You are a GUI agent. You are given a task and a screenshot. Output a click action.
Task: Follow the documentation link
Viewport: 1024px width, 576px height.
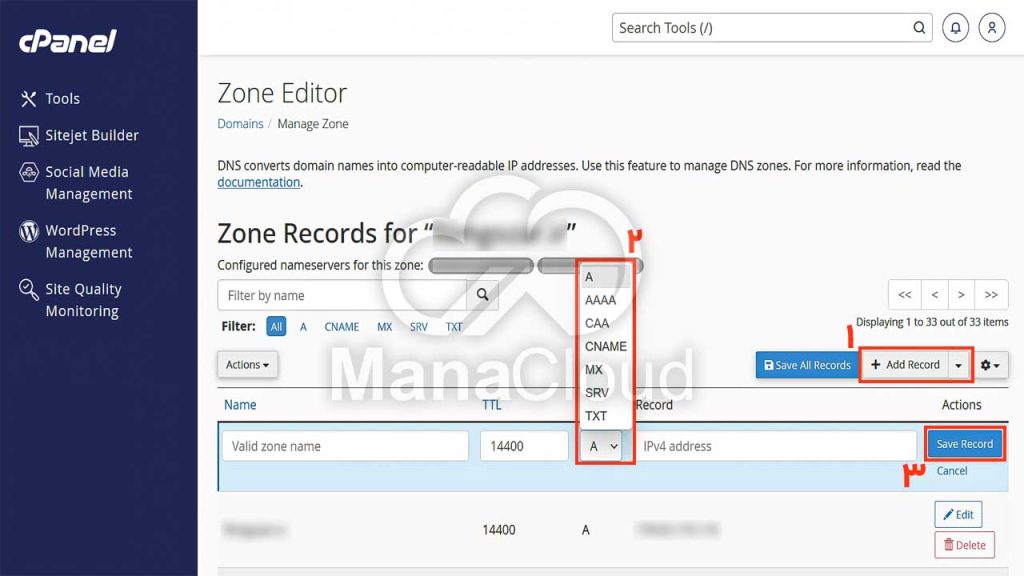[x=258, y=182]
